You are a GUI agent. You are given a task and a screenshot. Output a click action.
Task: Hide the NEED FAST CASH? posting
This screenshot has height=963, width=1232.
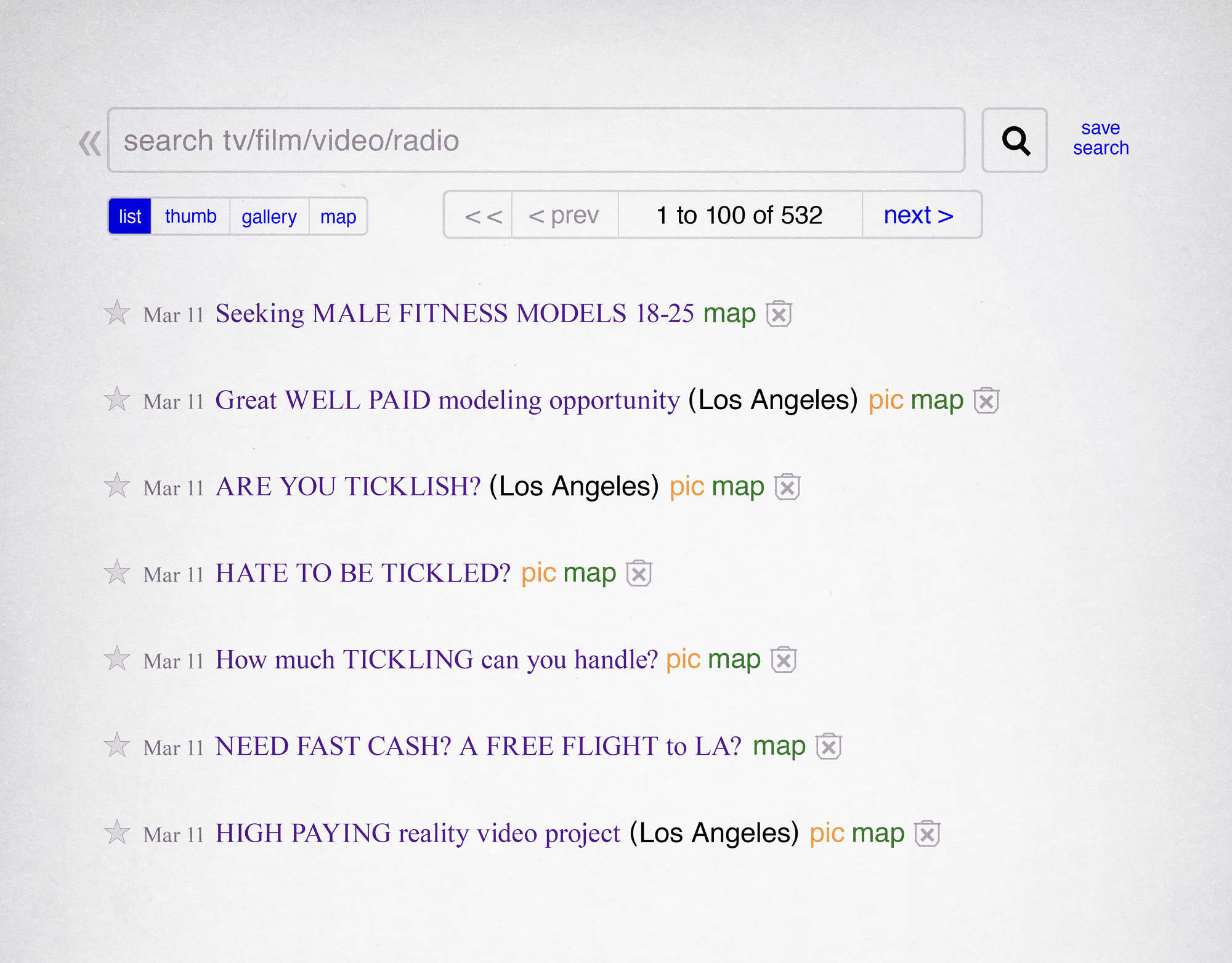pyautogui.click(x=829, y=747)
